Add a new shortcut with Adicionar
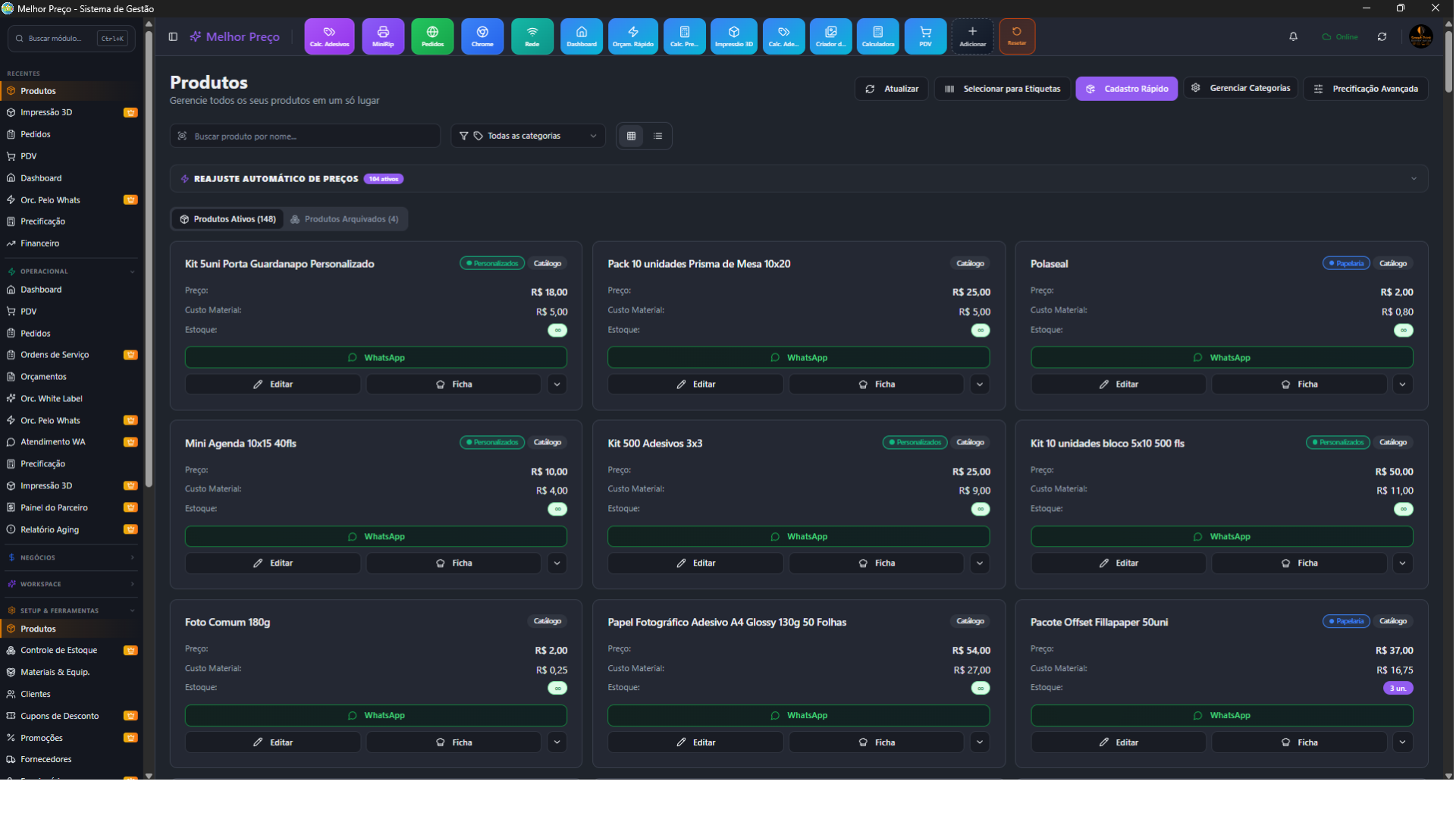The height and width of the screenshot is (819, 1456). point(972,36)
